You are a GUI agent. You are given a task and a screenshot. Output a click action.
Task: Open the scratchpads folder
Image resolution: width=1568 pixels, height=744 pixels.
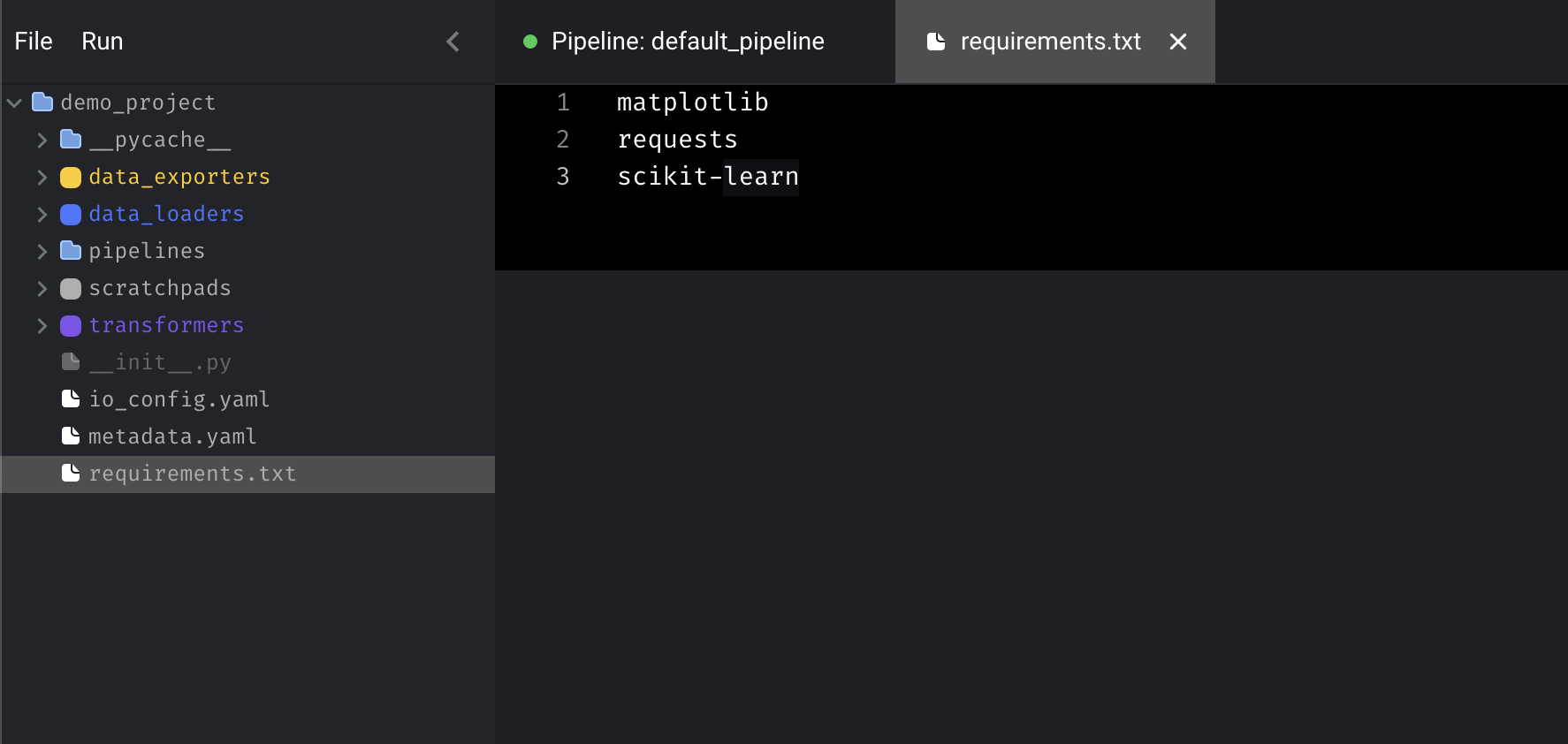(x=160, y=288)
